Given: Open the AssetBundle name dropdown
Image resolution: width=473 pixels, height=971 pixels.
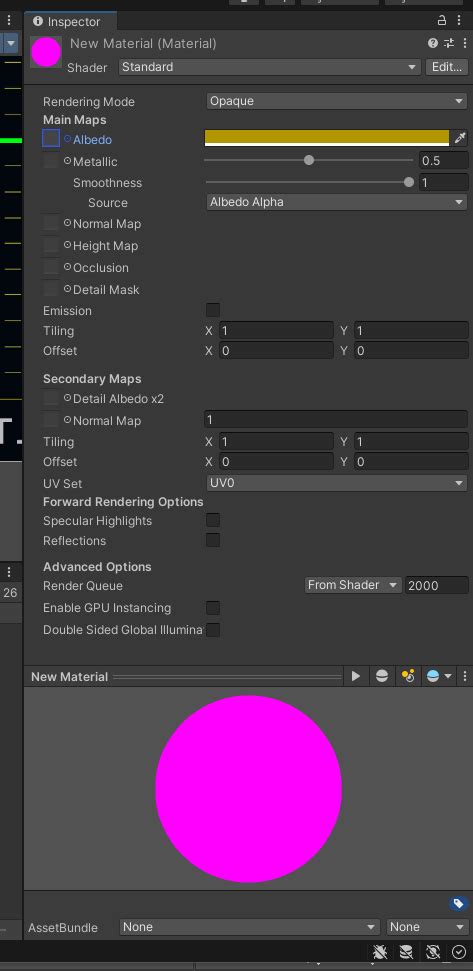Looking at the screenshot, I should coord(250,927).
